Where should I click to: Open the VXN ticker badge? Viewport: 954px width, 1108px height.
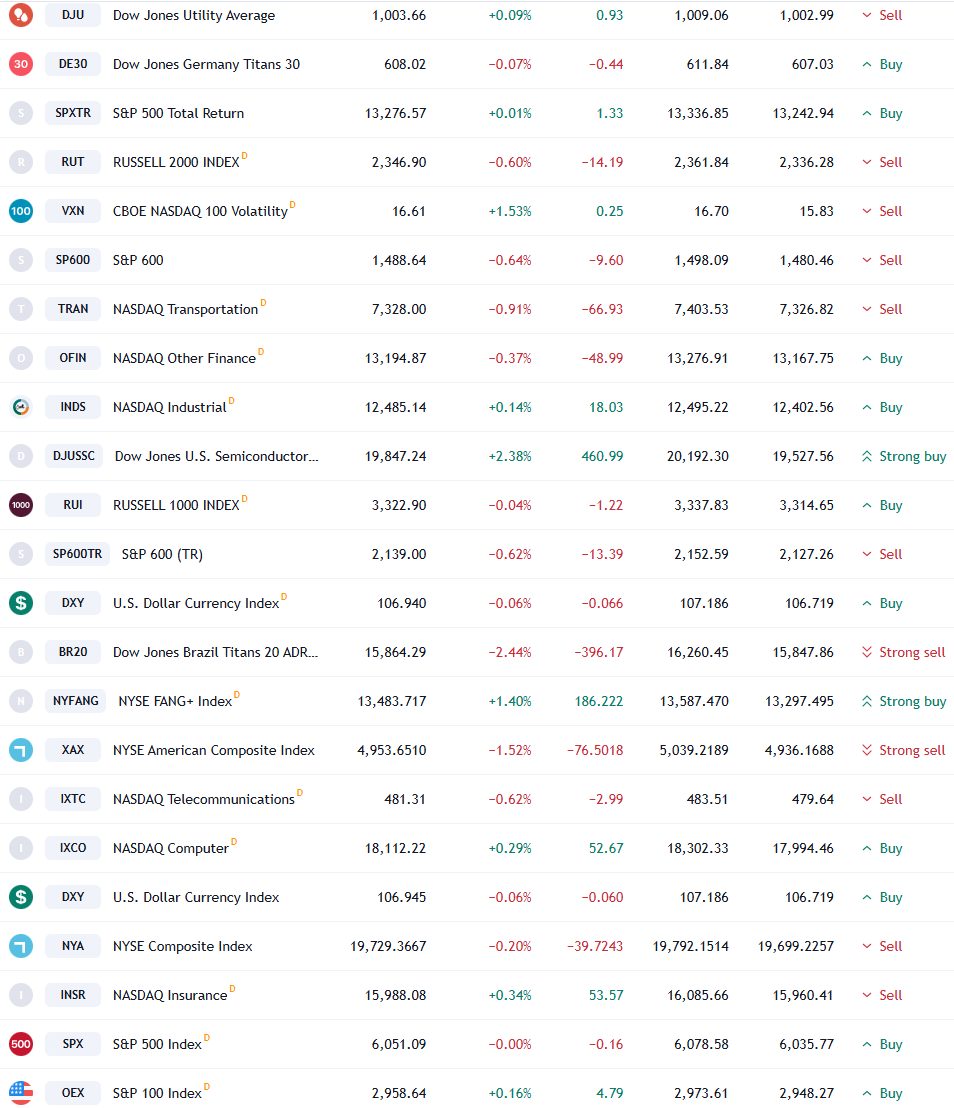(73, 211)
